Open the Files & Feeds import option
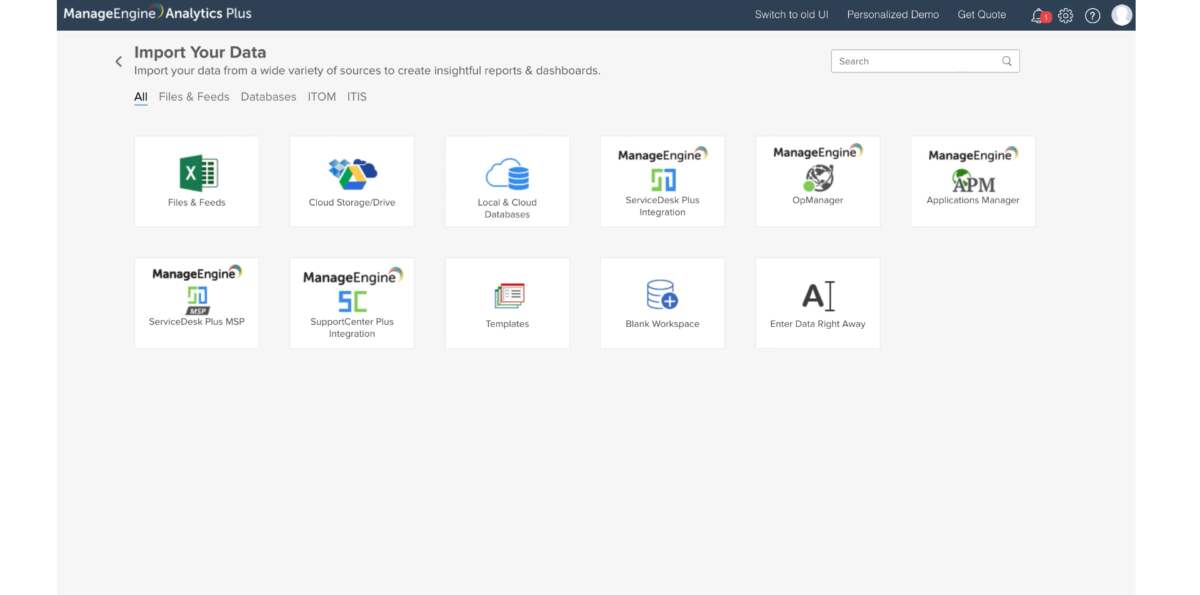The height and width of the screenshot is (595, 1200). (x=196, y=180)
